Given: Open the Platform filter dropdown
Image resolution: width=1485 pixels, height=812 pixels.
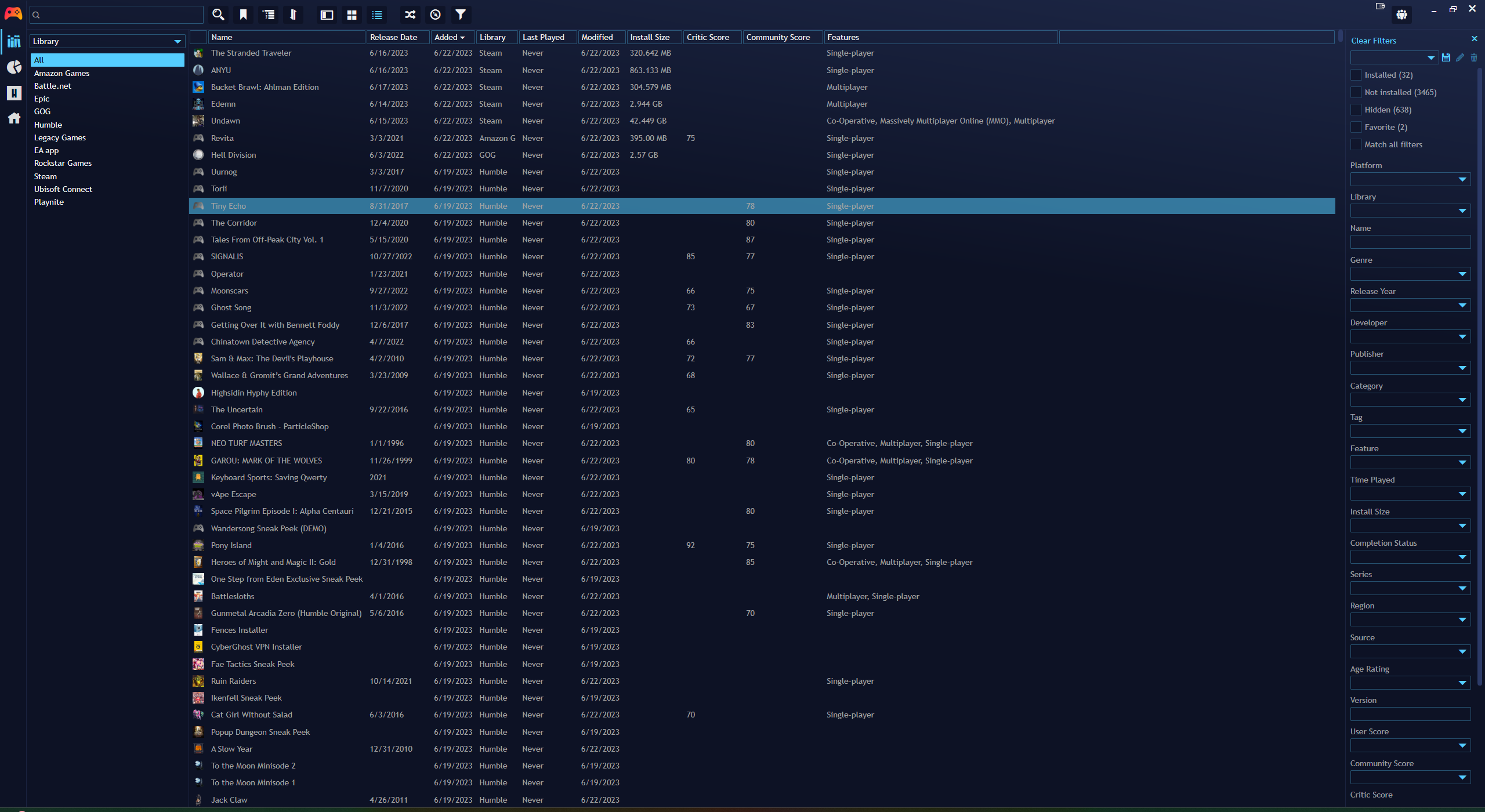Looking at the screenshot, I should click(x=1410, y=179).
